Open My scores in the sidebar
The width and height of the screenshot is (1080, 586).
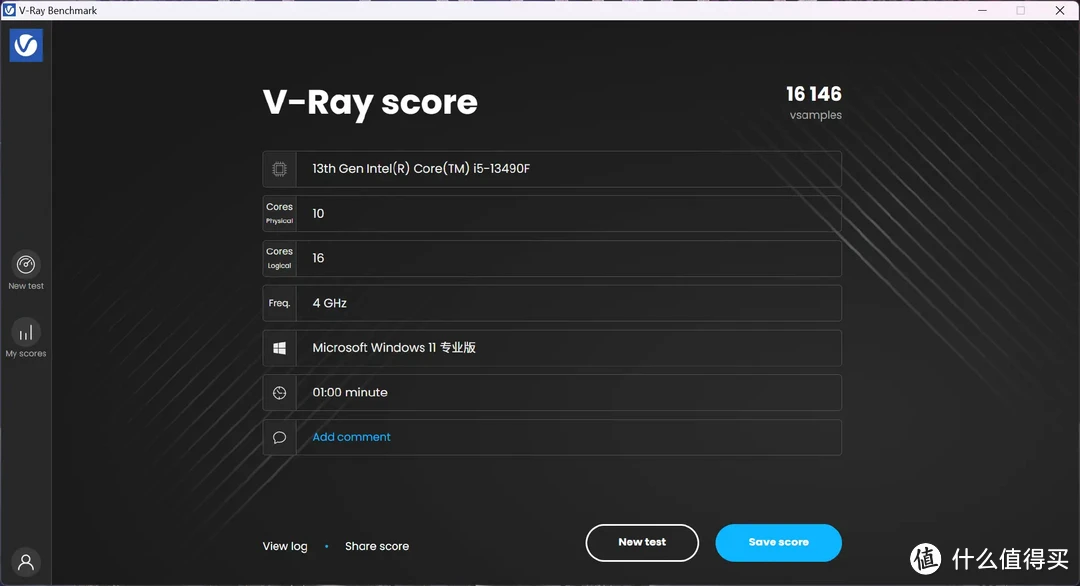[26, 338]
